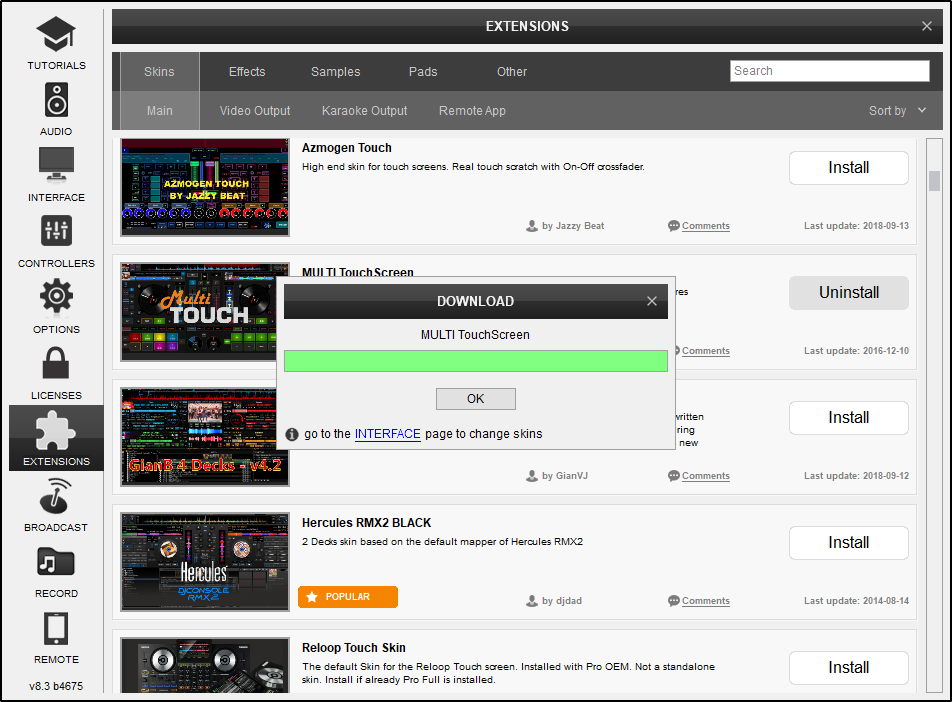Click author icon beside GianVJ
Image resolution: width=952 pixels, height=702 pixels.
coord(532,476)
